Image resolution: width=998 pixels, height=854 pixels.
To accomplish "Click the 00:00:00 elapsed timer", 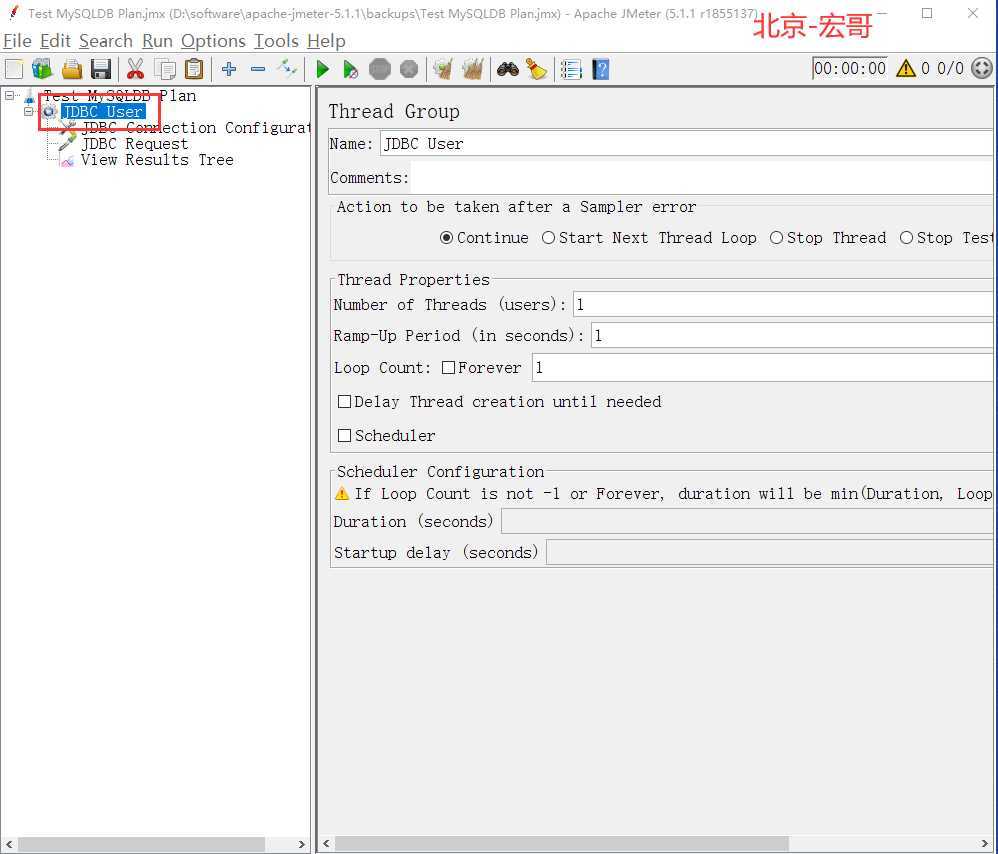I will [850, 68].
